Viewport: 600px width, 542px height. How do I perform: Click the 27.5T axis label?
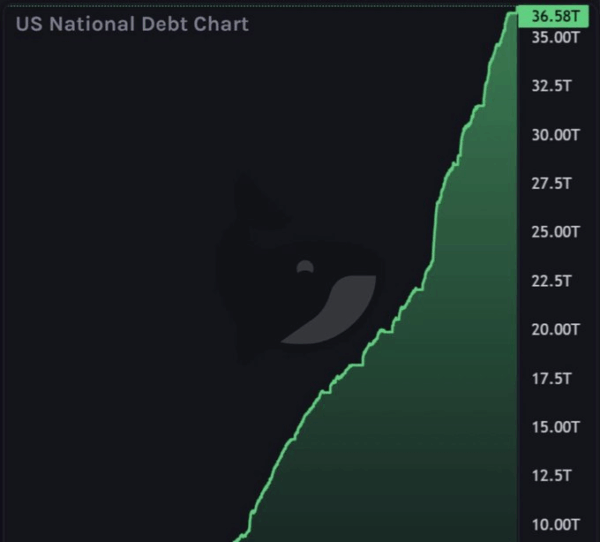tap(552, 183)
